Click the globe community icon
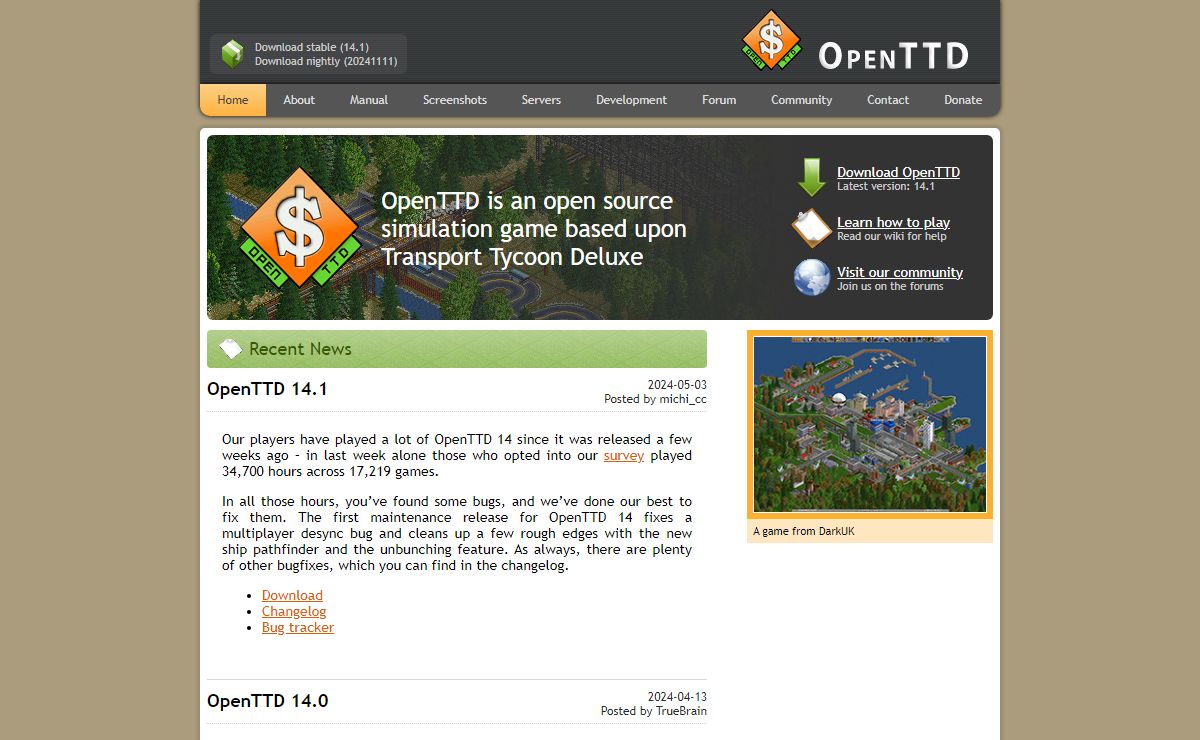Screen dimensions: 1200x740 812,277
